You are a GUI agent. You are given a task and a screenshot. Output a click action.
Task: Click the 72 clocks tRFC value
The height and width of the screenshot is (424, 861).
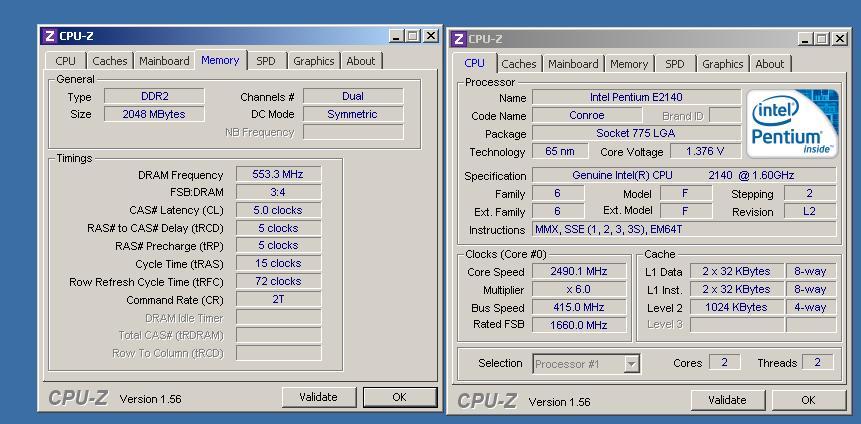[278, 281]
